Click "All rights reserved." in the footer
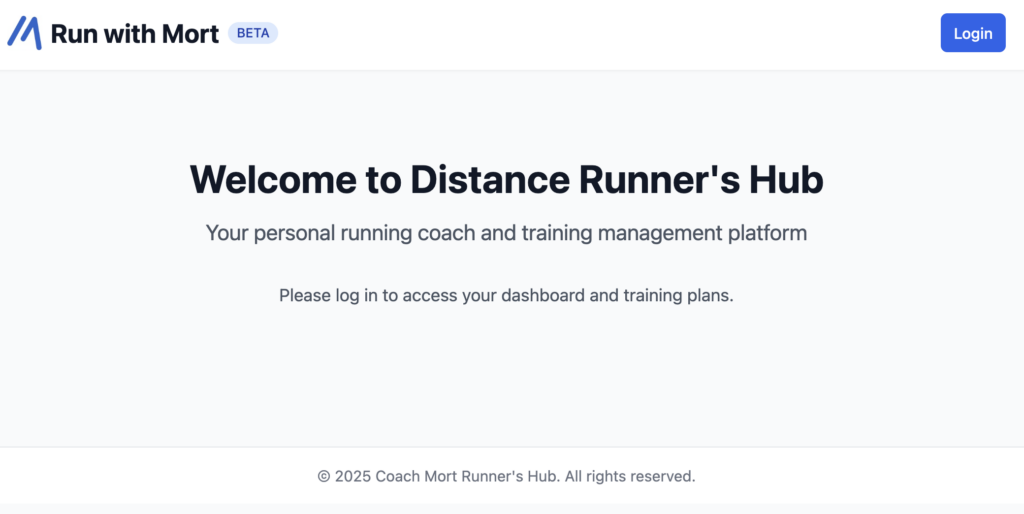 [630, 476]
